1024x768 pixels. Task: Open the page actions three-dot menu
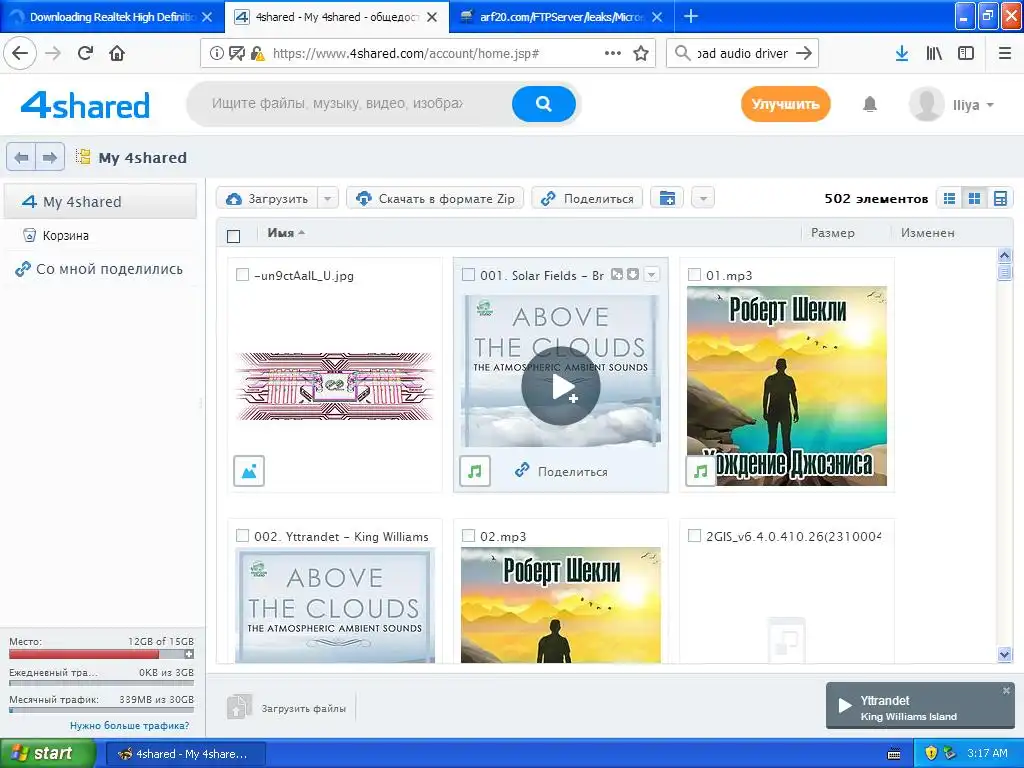pyautogui.click(x=613, y=54)
